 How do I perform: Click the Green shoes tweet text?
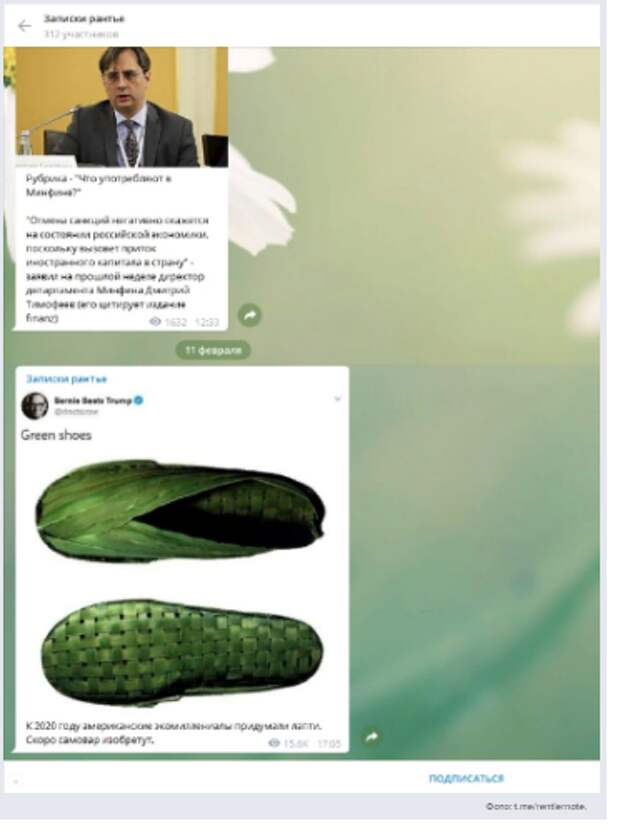(x=56, y=436)
